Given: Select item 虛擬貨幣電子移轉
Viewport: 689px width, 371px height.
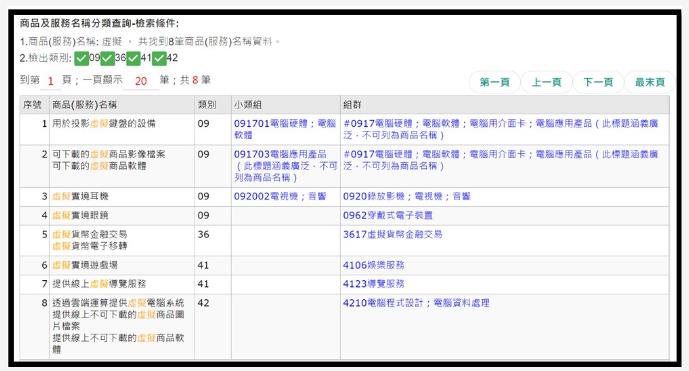Looking at the screenshot, I should coord(90,246).
